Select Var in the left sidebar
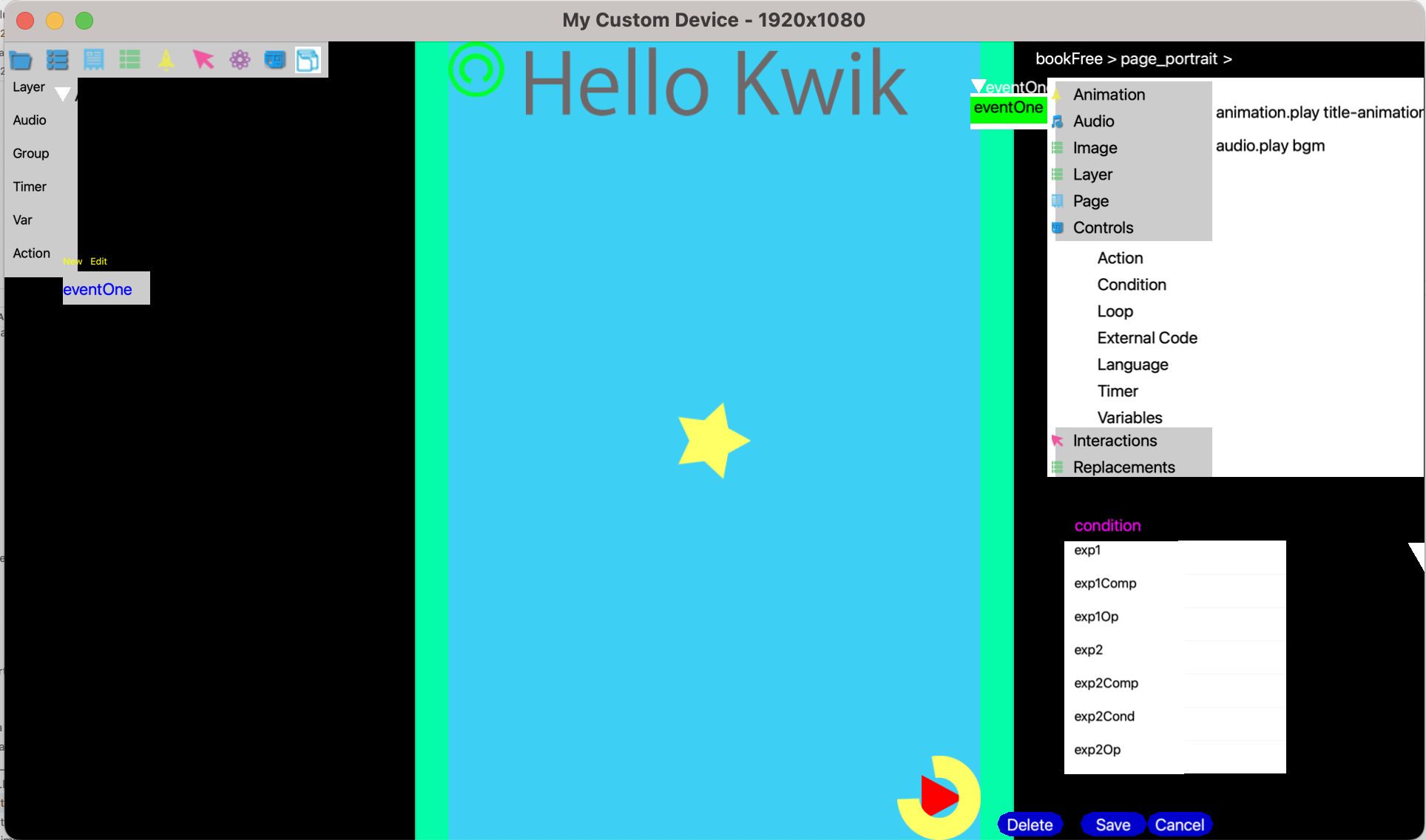The image size is (1426, 840). 22,220
